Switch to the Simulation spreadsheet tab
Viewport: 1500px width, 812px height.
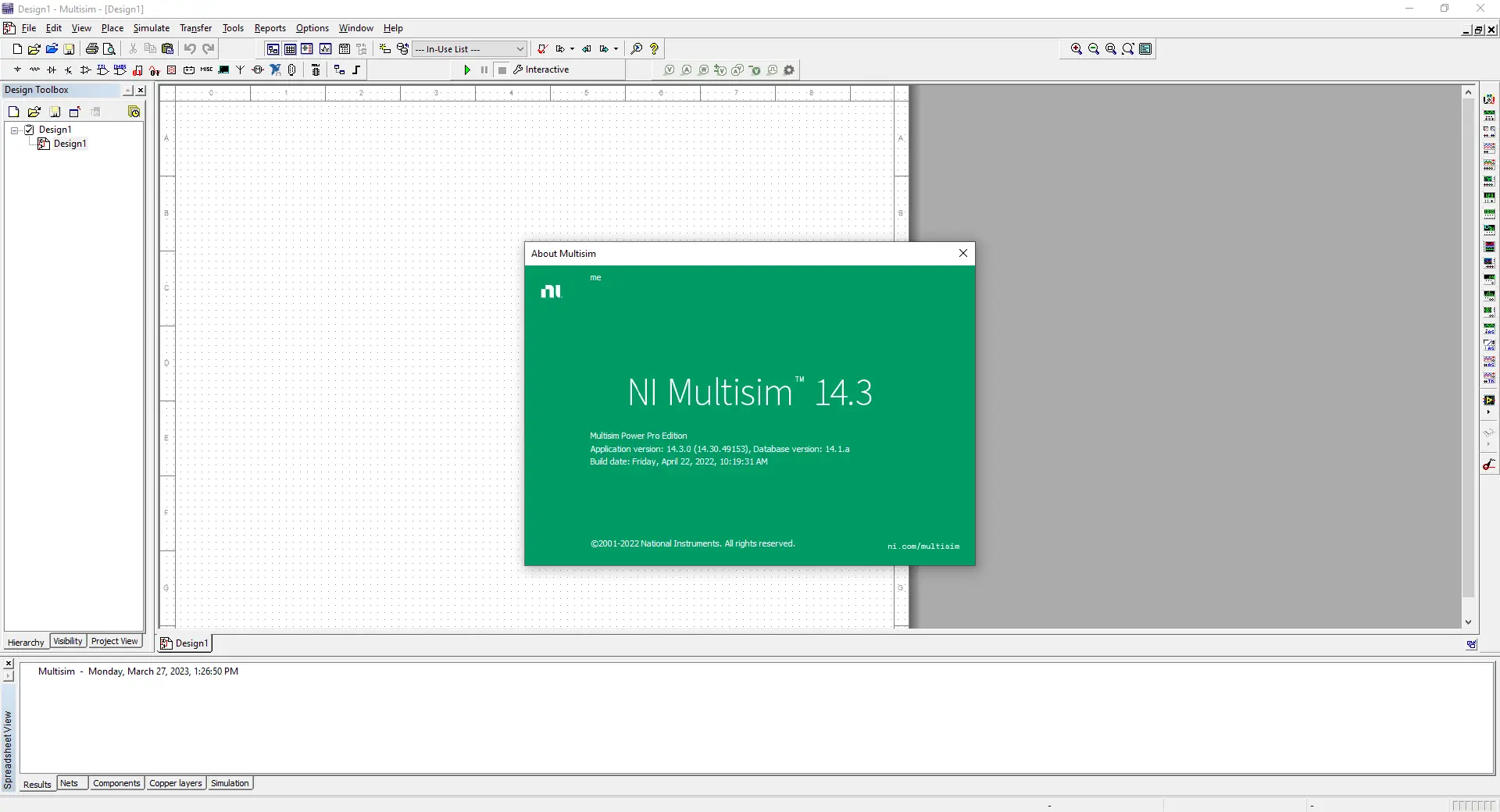[230, 783]
